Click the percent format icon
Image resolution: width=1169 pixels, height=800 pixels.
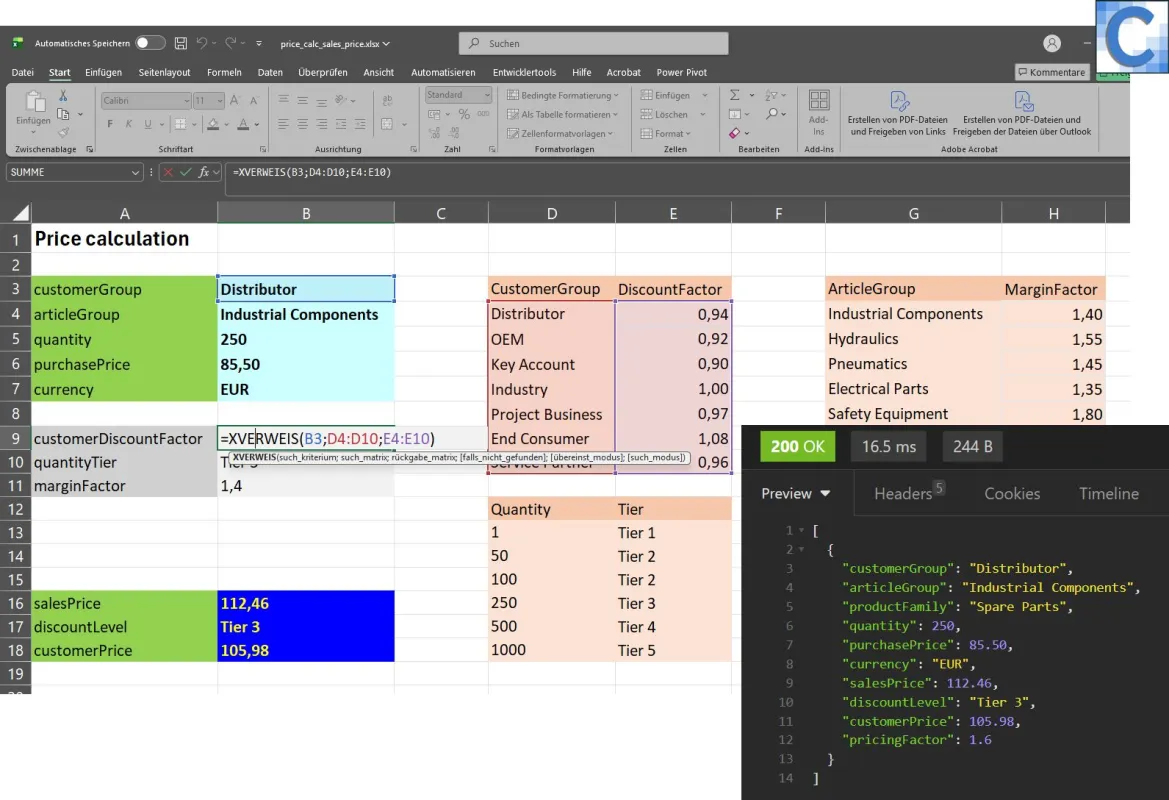pyautogui.click(x=464, y=114)
